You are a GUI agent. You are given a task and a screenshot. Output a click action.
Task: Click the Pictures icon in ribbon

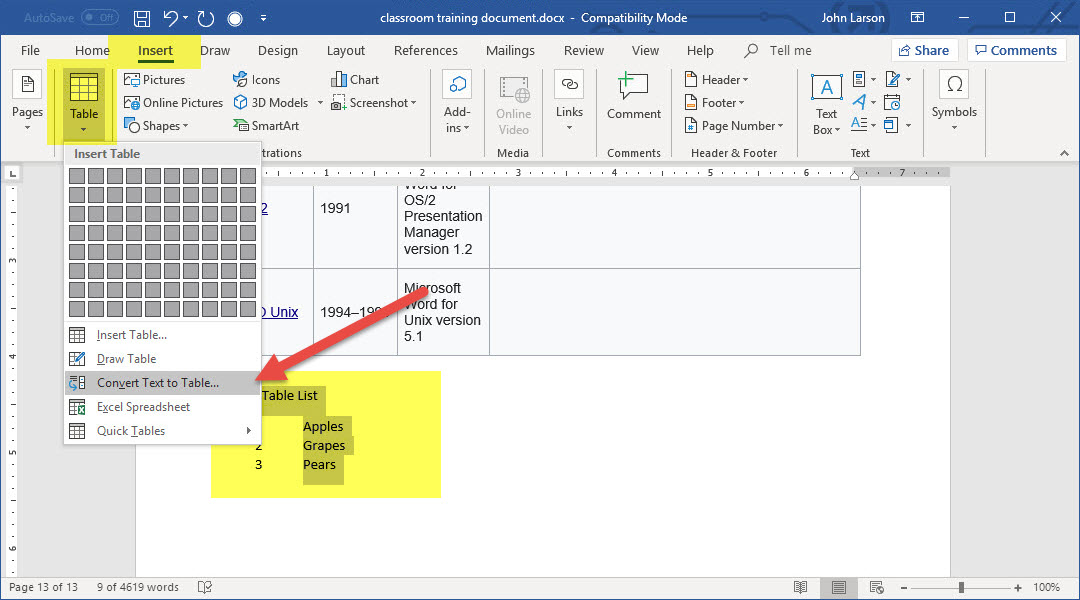click(154, 80)
